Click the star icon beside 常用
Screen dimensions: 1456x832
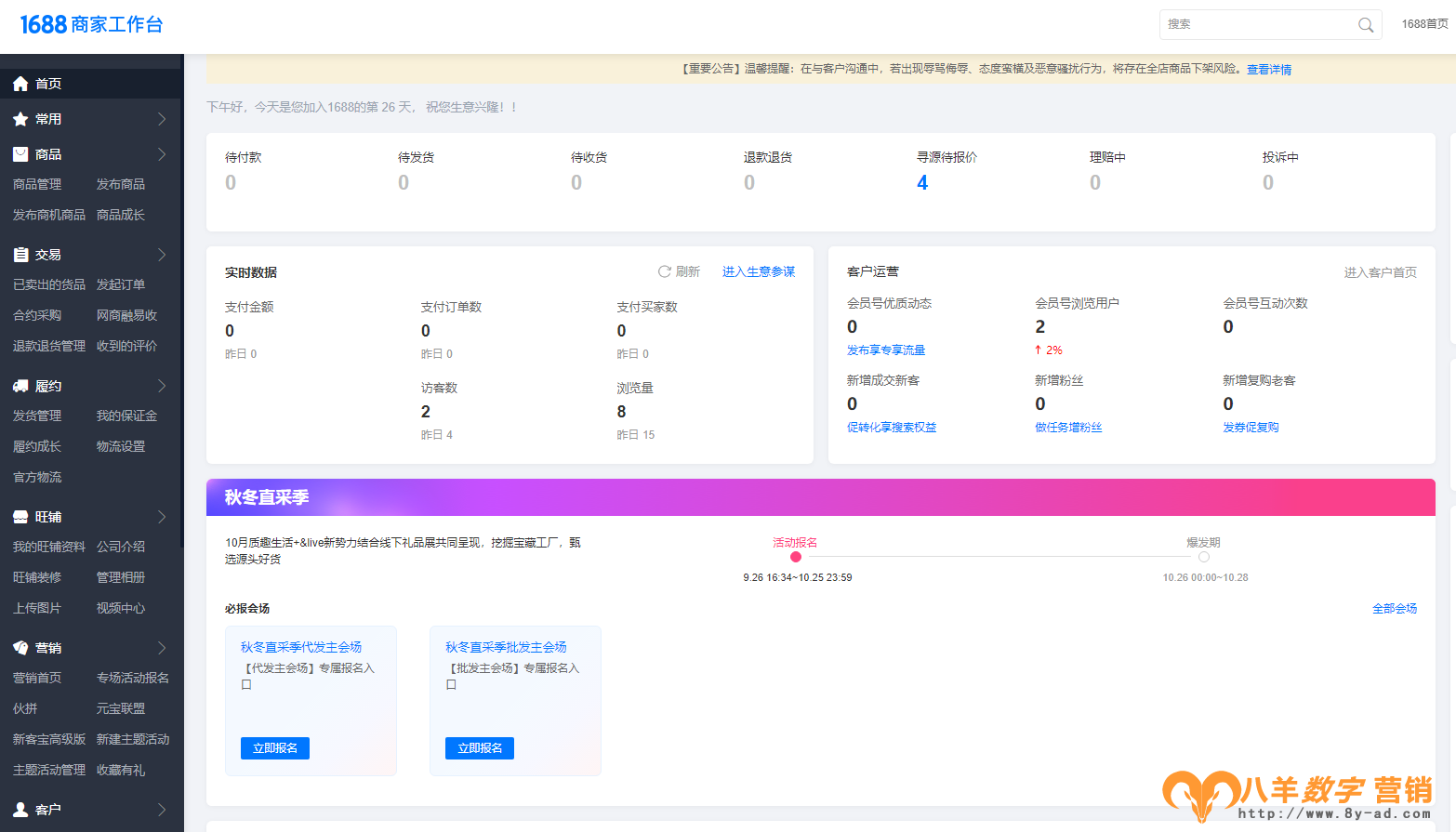pyautogui.click(x=20, y=119)
